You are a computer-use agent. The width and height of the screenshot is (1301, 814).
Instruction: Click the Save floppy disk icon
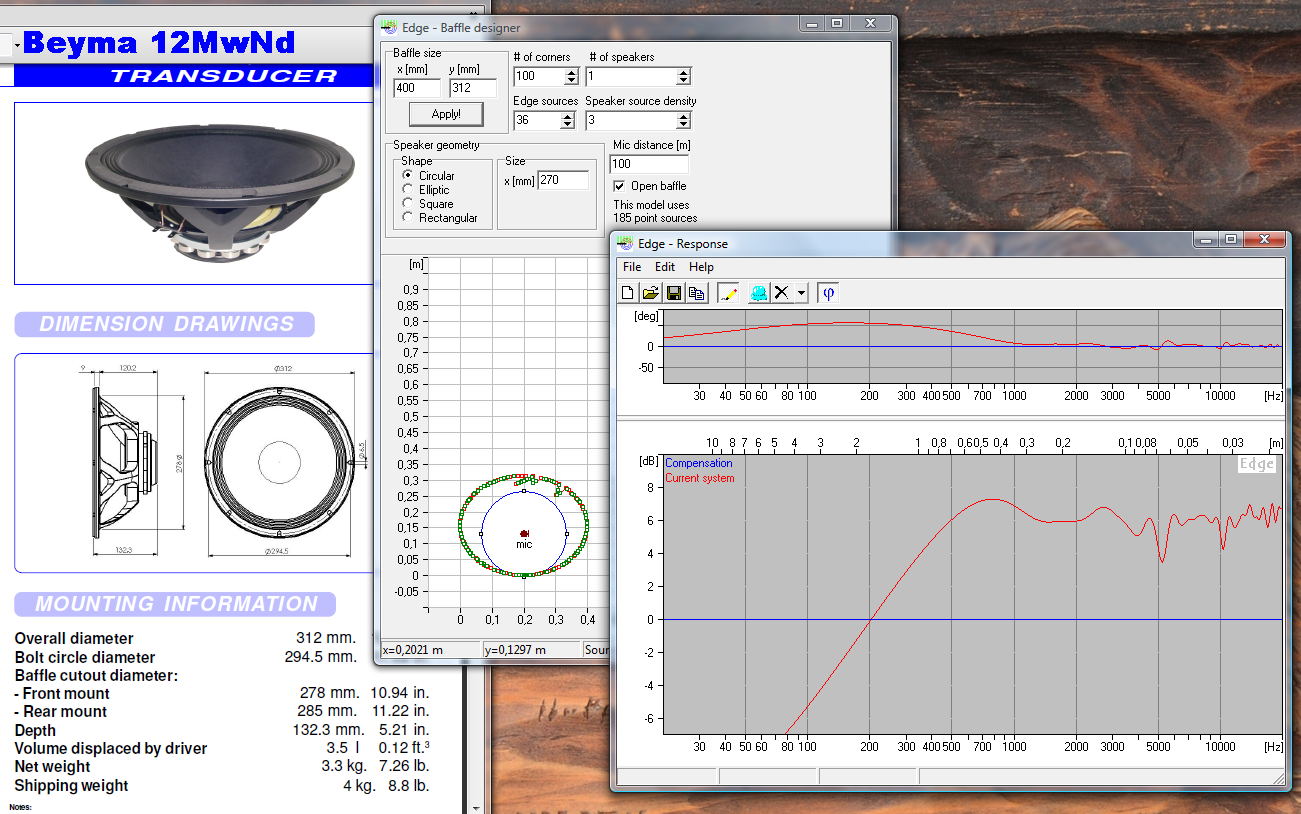point(673,293)
